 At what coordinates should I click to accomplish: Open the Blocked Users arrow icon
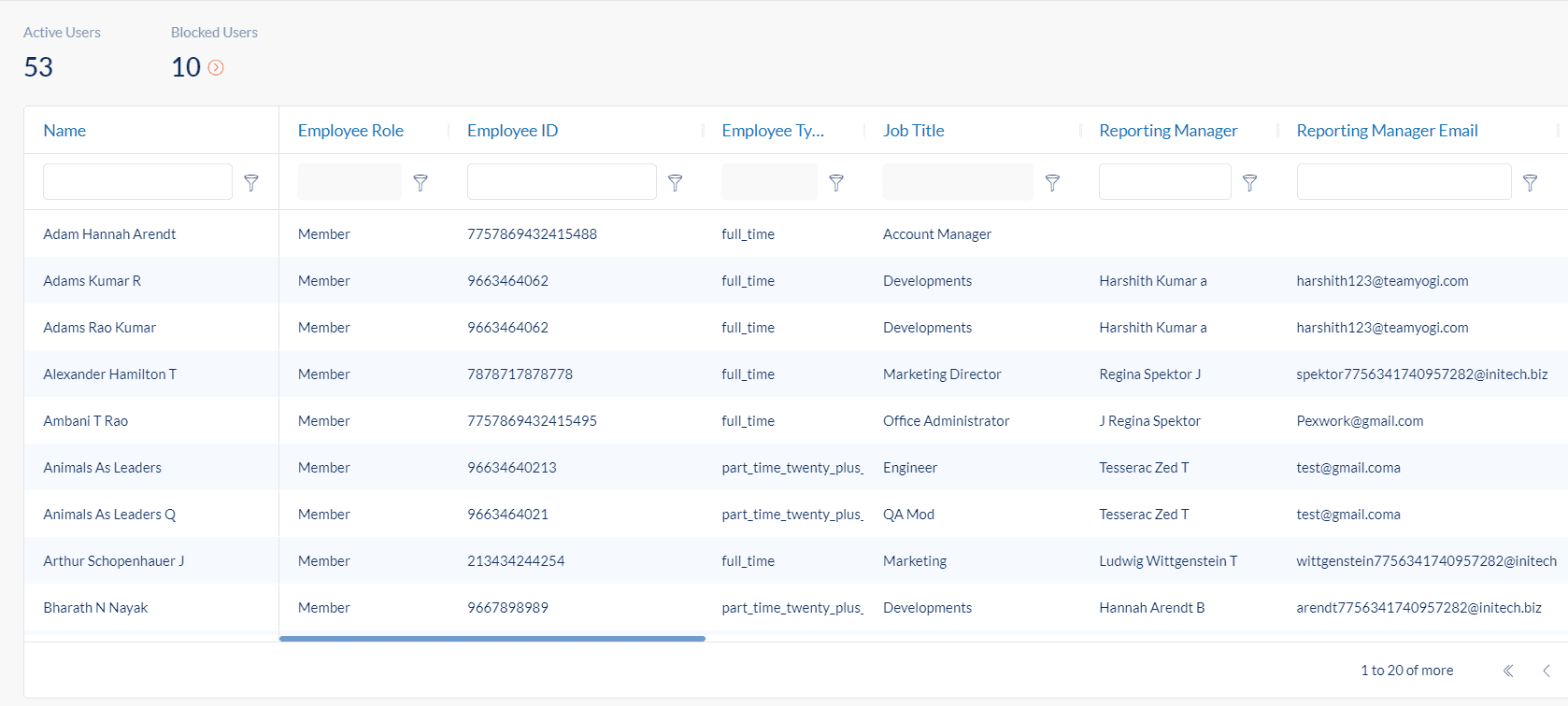[x=216, y=67]
